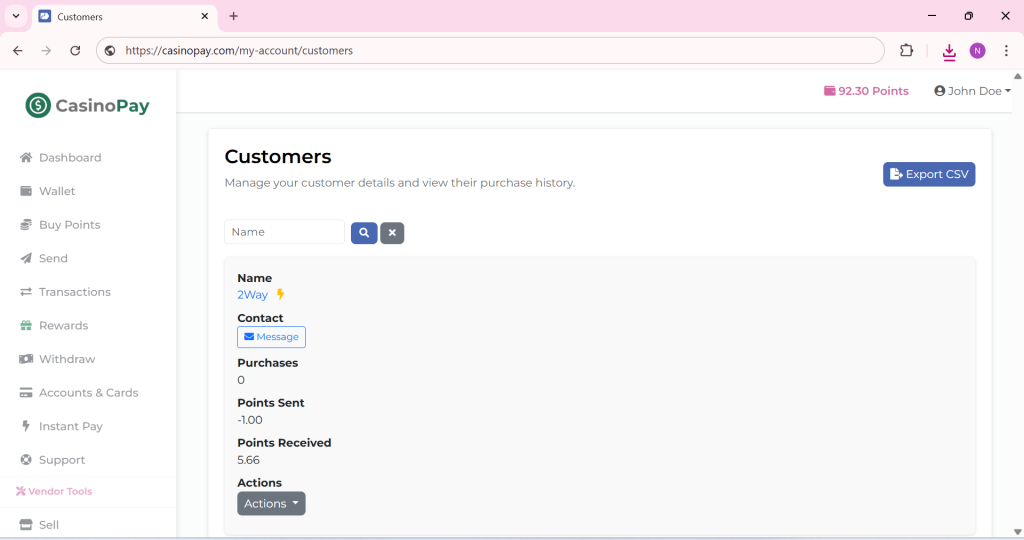
Task: Open the tab search dropdown arrow
Action: tap(16, 16)
